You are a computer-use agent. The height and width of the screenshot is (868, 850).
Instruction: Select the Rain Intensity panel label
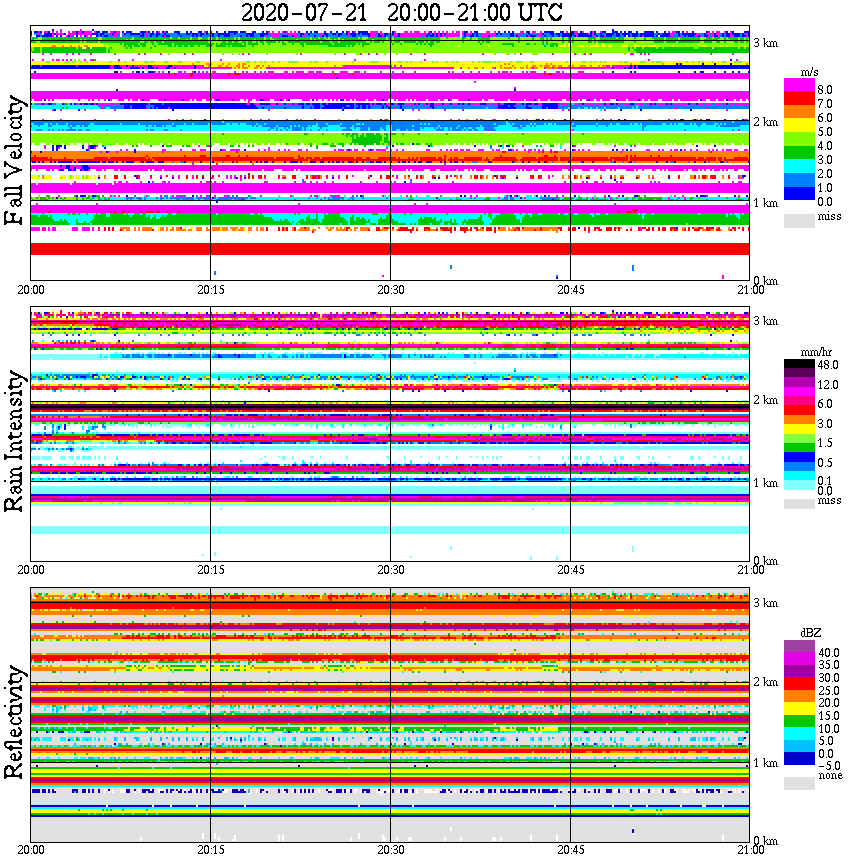tap(15, 441)
